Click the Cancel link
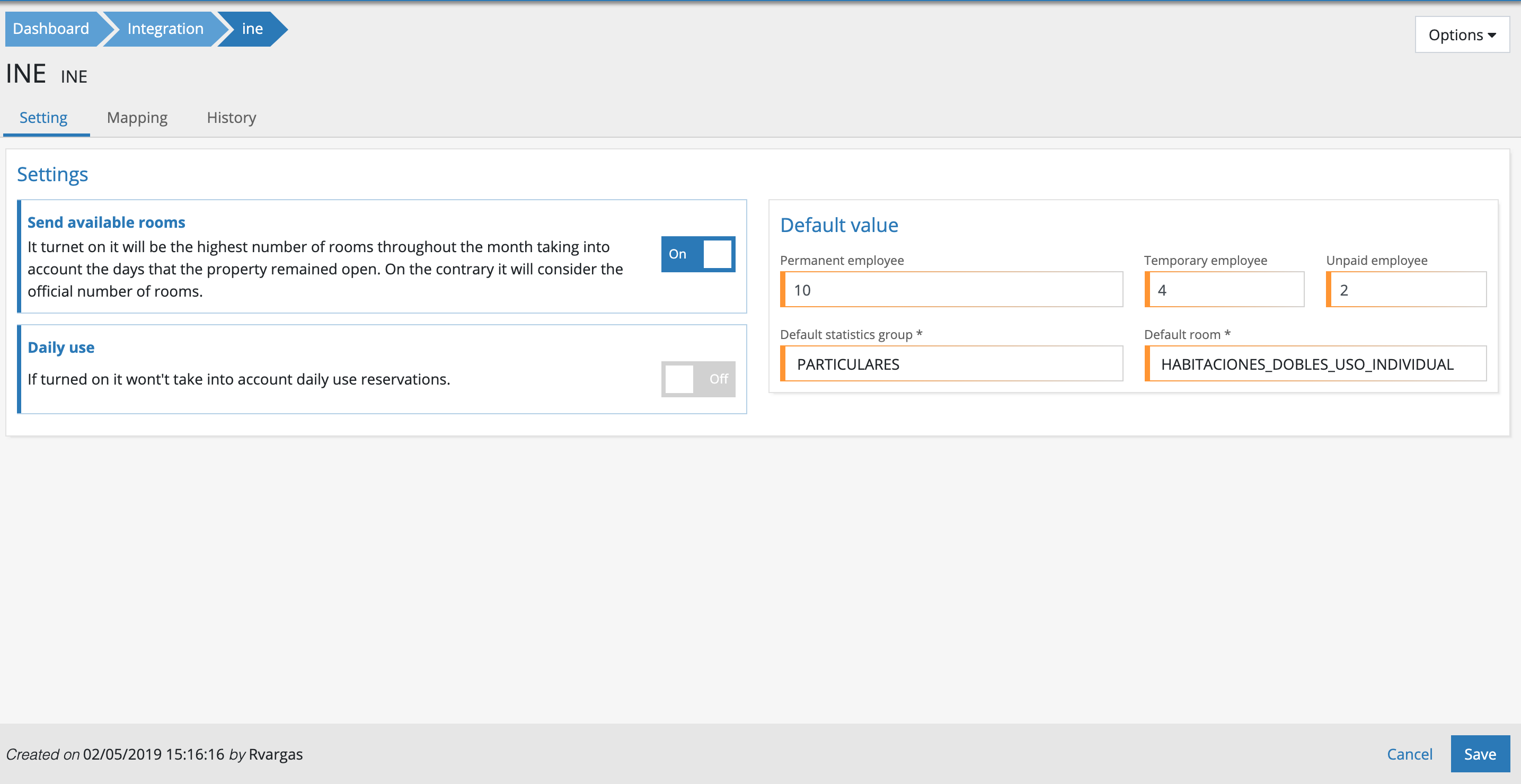Image resolution: width=1521 pixels, height=784 pixels. coord(1409,754)
